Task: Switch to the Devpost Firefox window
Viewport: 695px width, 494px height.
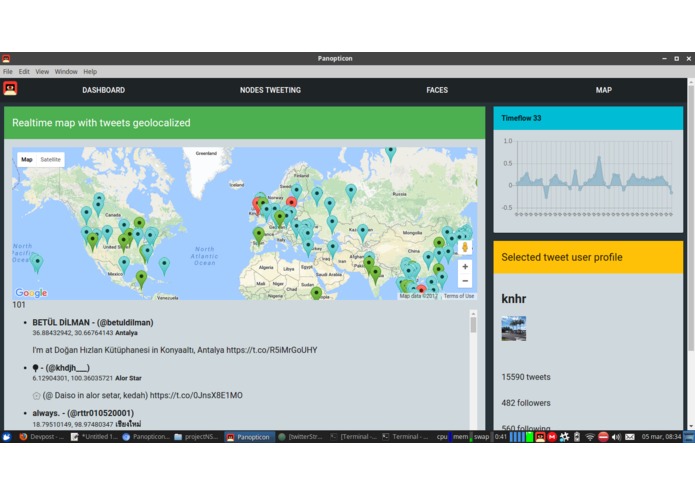Action: tap(42, 437)
